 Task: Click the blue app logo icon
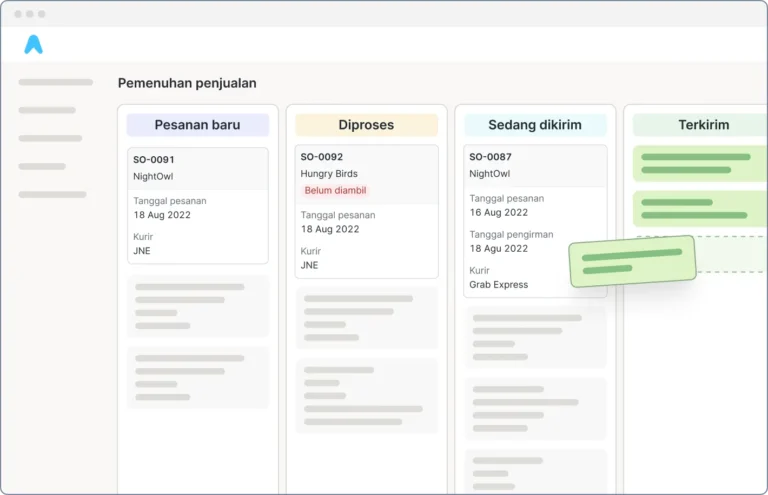(x=34, y=45)
